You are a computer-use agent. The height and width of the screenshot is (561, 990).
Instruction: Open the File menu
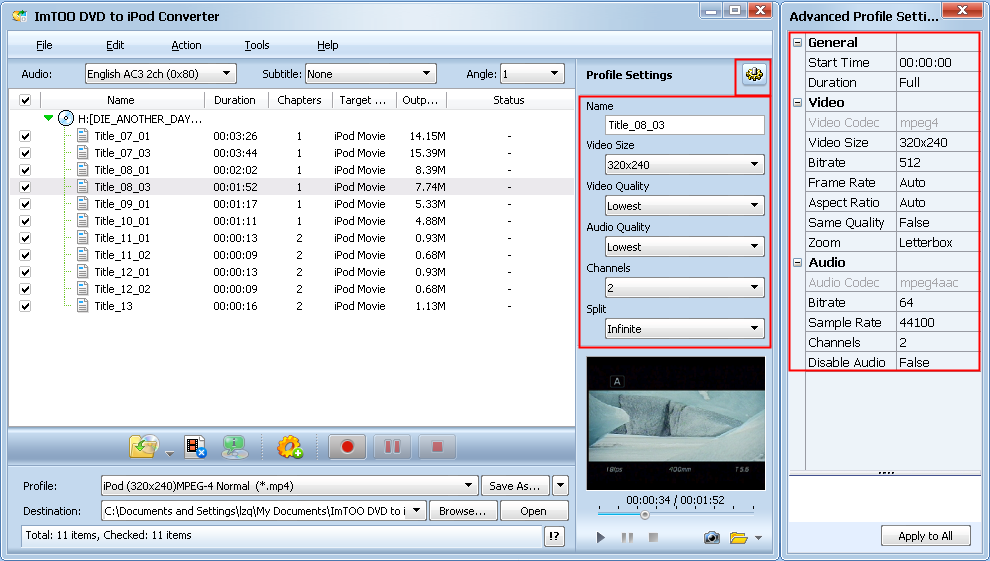tap(44, 45)
